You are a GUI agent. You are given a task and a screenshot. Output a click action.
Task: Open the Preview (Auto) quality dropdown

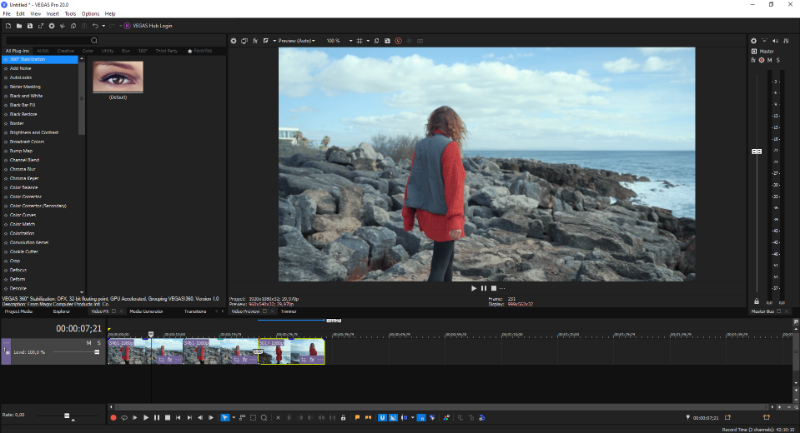coord(295,41)
